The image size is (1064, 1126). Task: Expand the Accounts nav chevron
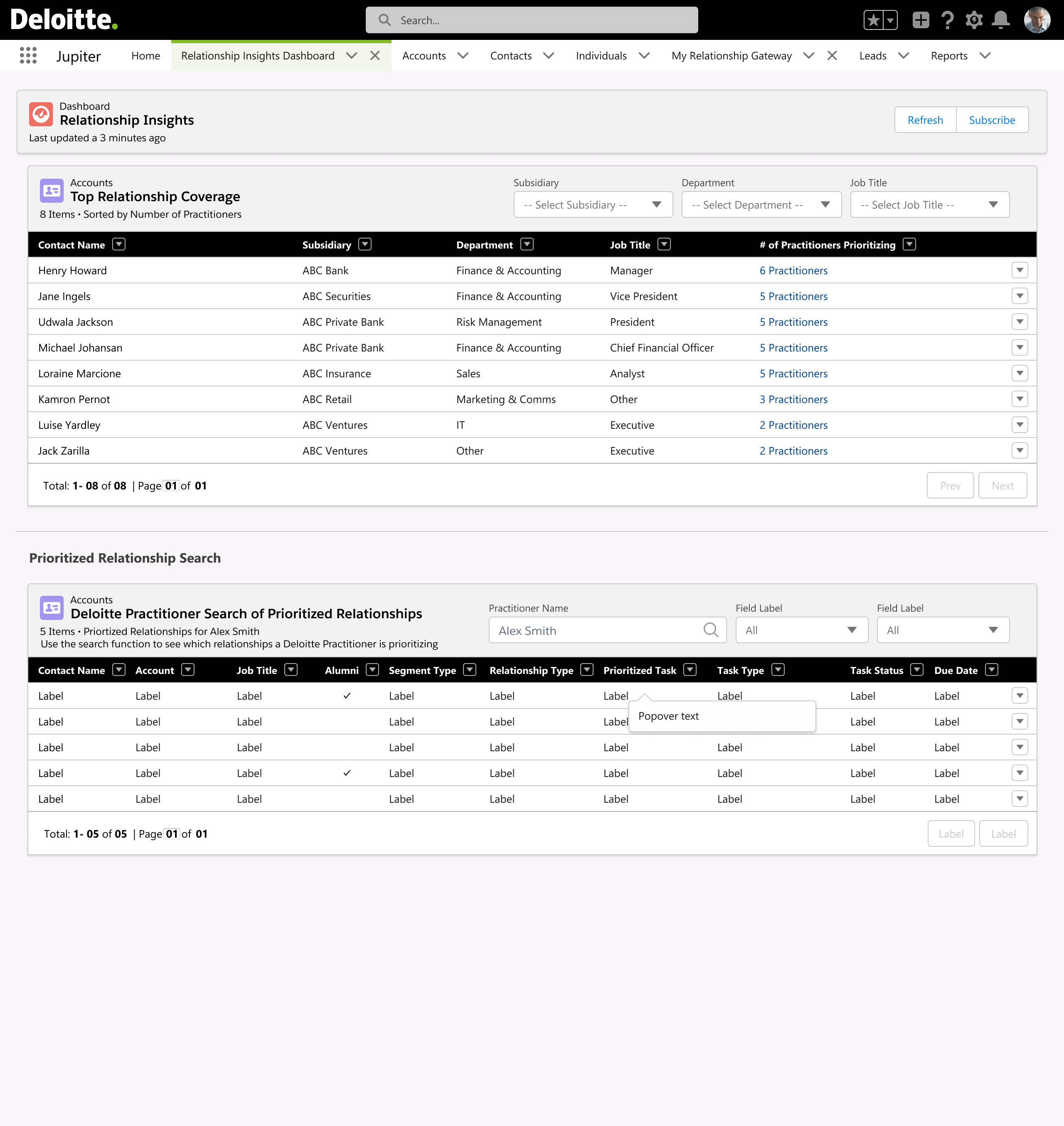click(x=463, y=56)
